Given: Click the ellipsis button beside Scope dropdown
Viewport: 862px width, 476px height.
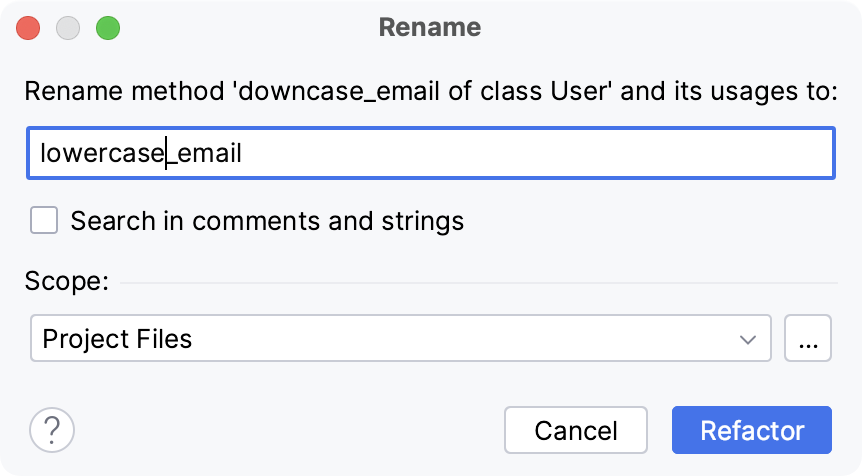Looking at the screenshot, I should tap(808, 339).
